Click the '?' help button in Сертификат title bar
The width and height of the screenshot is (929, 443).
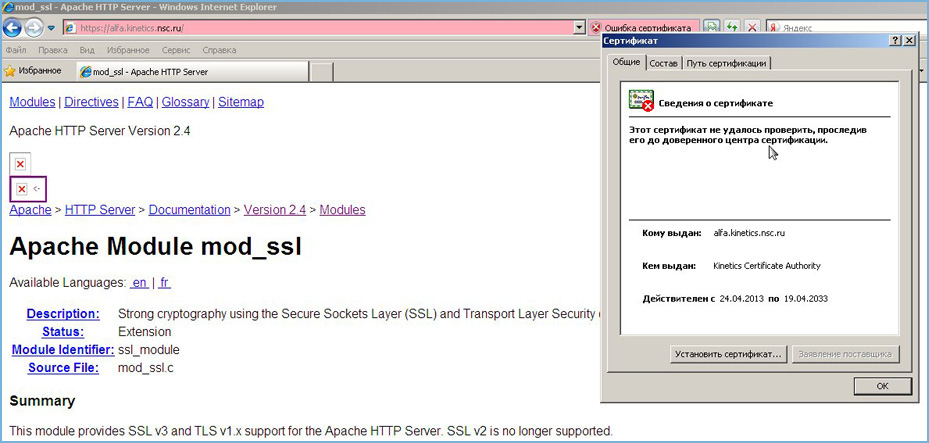point(895,40)
